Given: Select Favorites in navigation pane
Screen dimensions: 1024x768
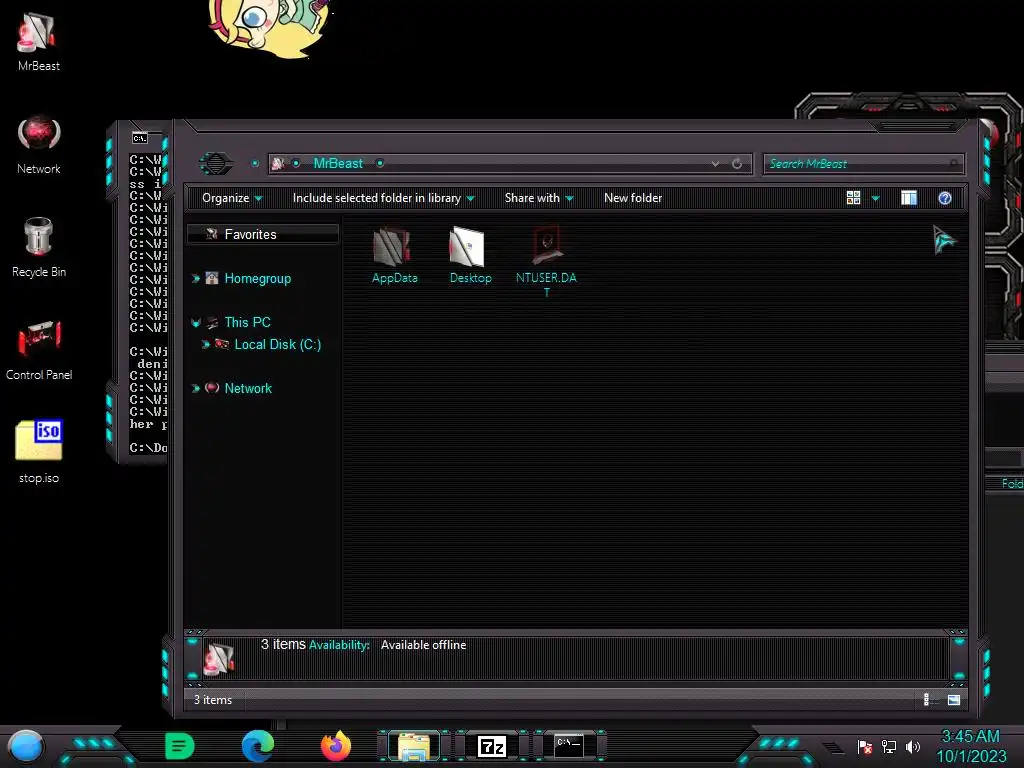Looking at the screenshot, I should [x=263, y=234].
